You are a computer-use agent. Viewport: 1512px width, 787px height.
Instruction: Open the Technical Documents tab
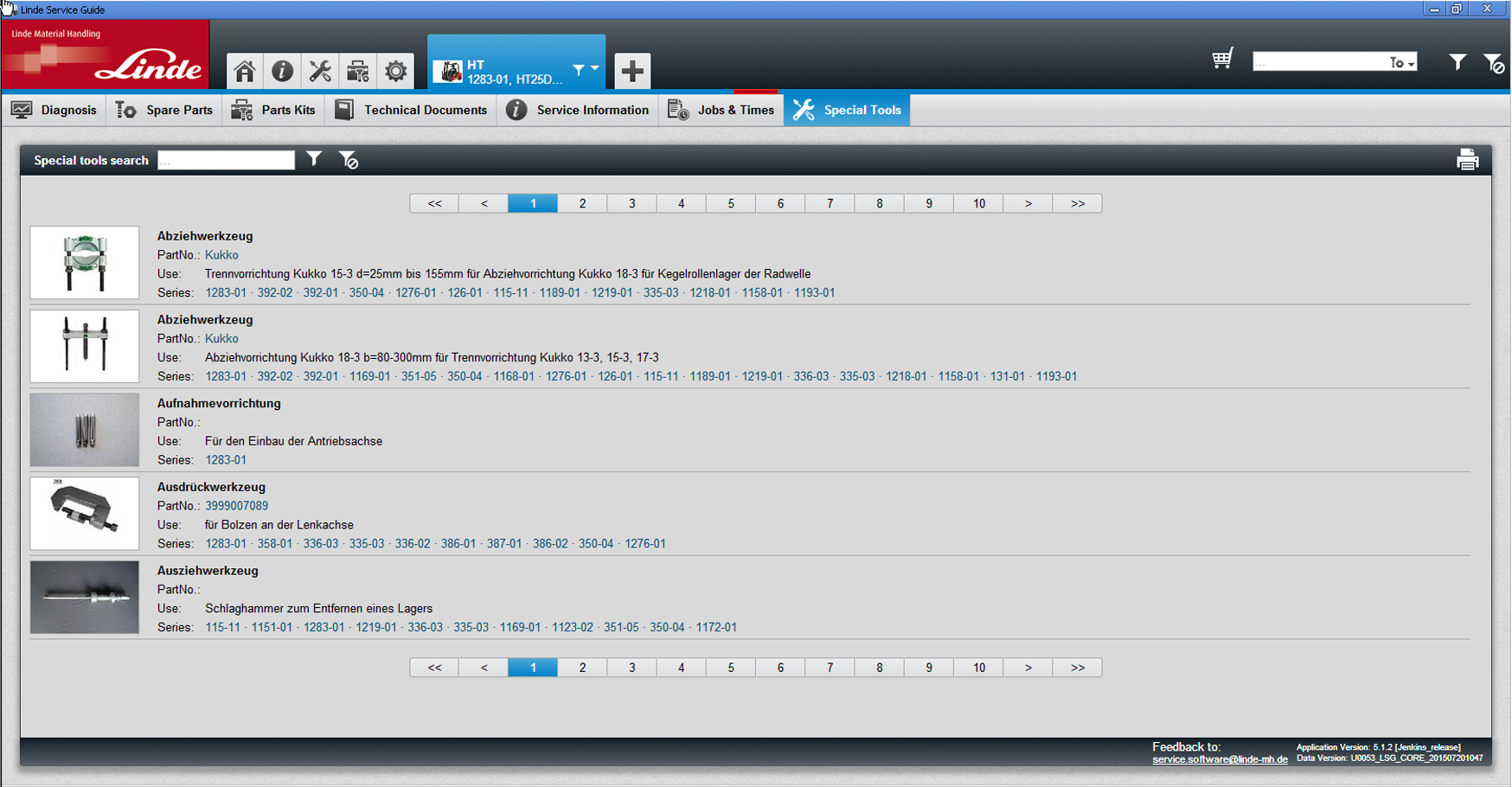(411, 110)
